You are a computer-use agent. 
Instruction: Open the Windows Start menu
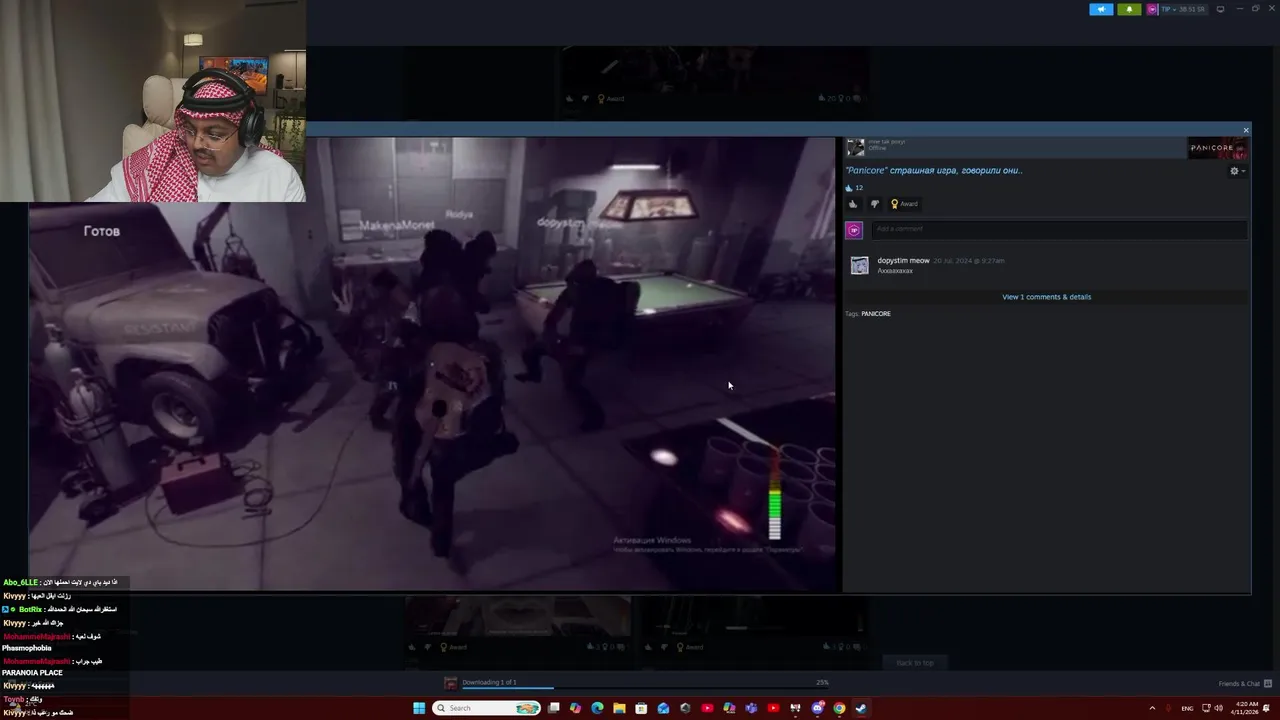(x=419, y=708)
